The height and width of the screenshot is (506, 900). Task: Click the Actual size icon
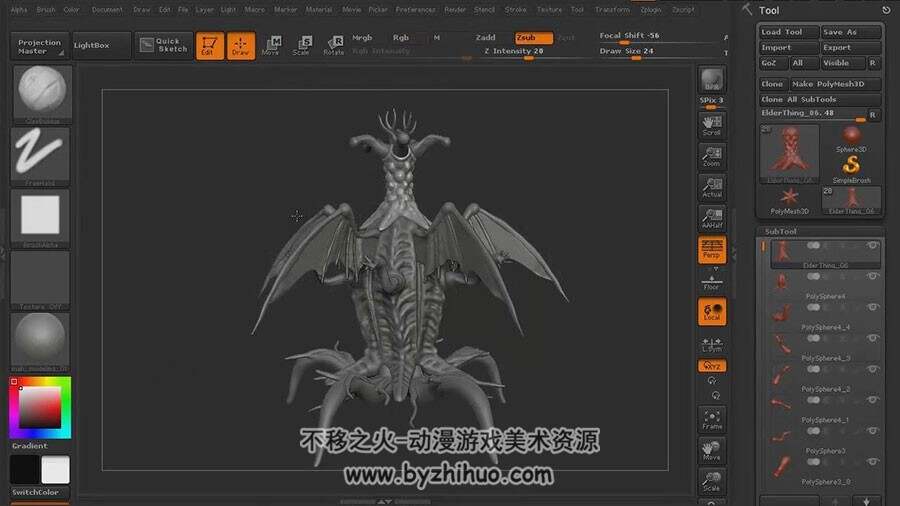(712, 187)
